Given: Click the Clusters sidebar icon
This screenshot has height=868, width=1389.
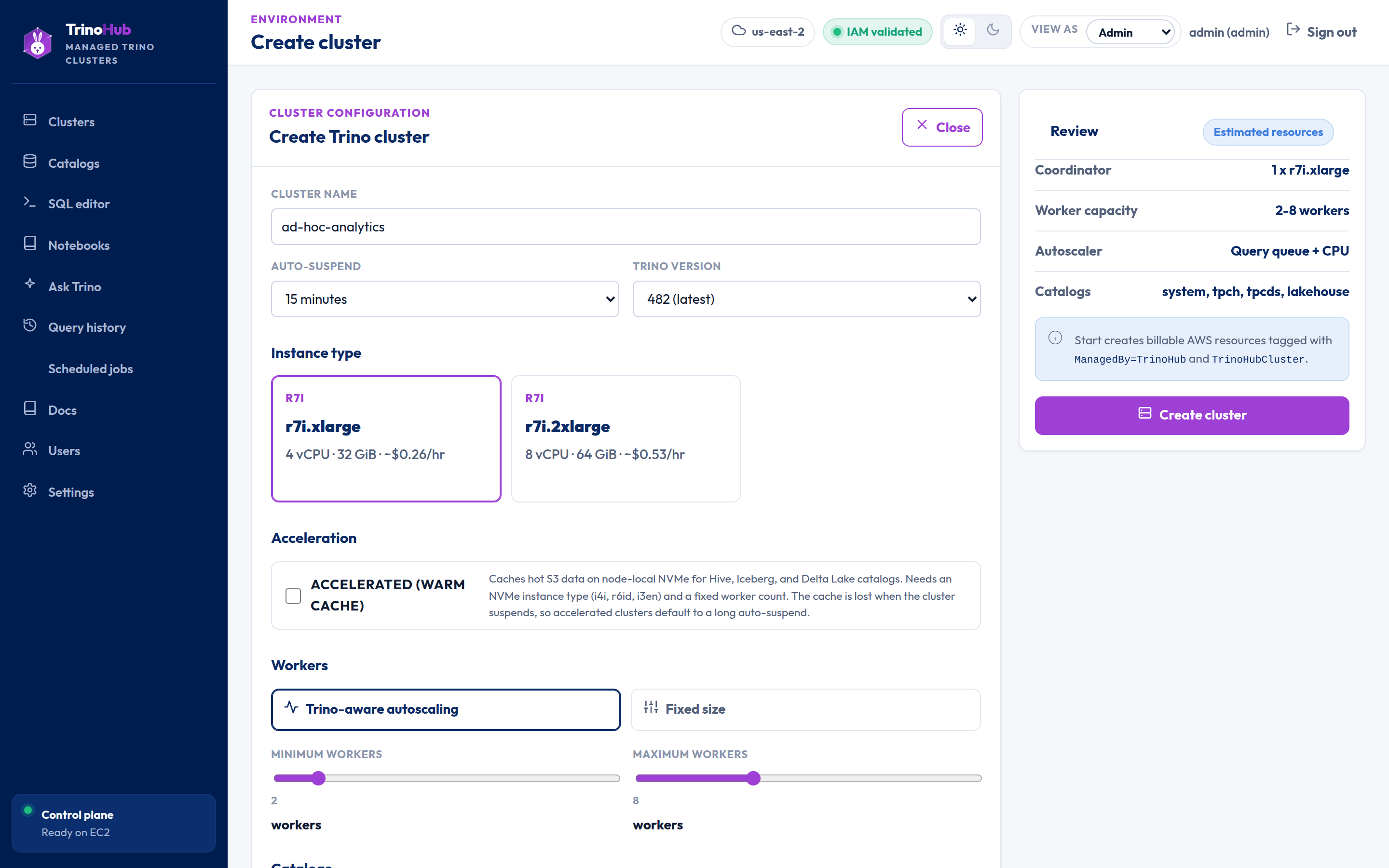Looking at the screenshot, I should [30, 120].
